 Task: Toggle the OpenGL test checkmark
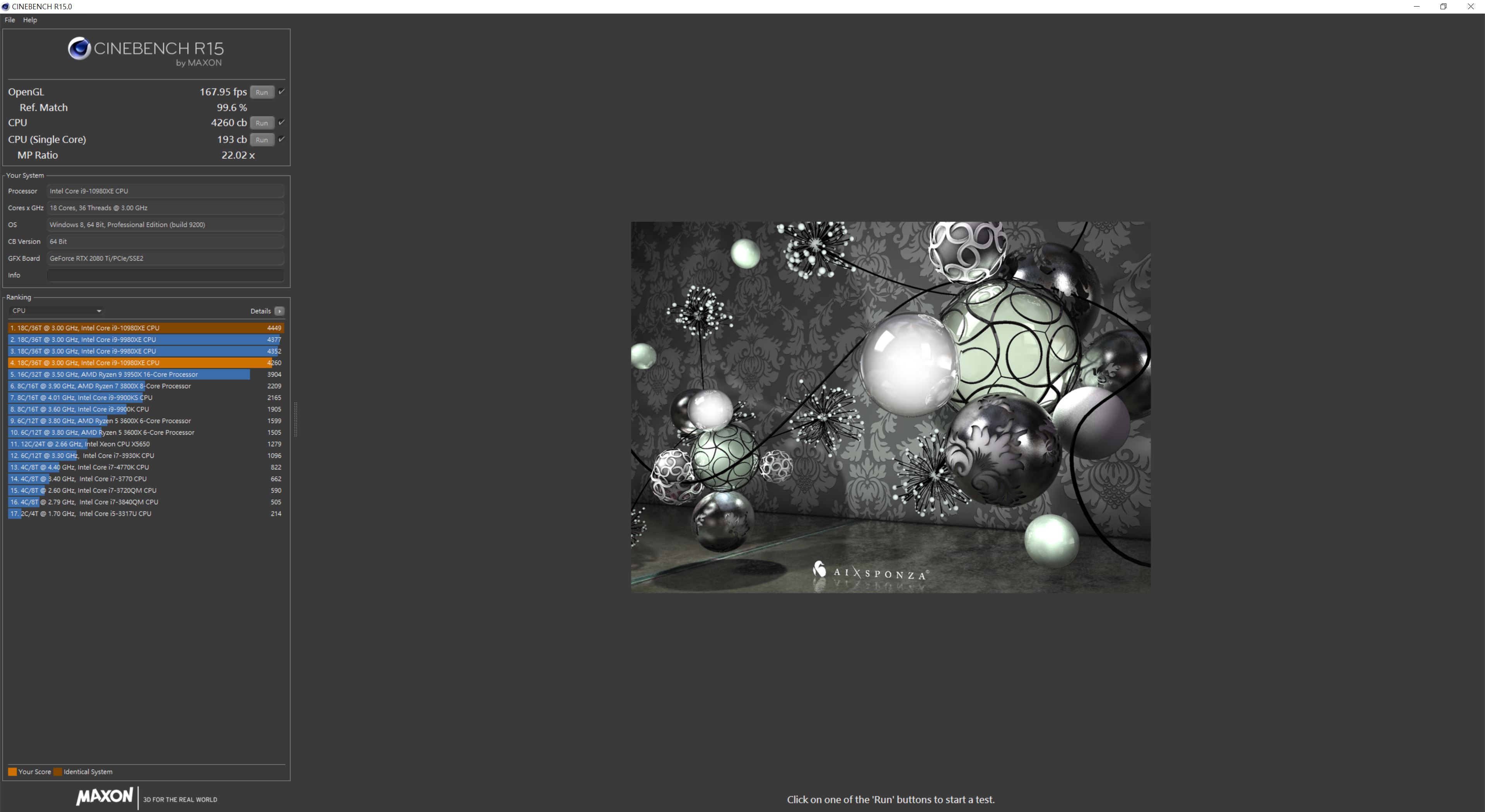pyautogui.click(x=281, y=92)
